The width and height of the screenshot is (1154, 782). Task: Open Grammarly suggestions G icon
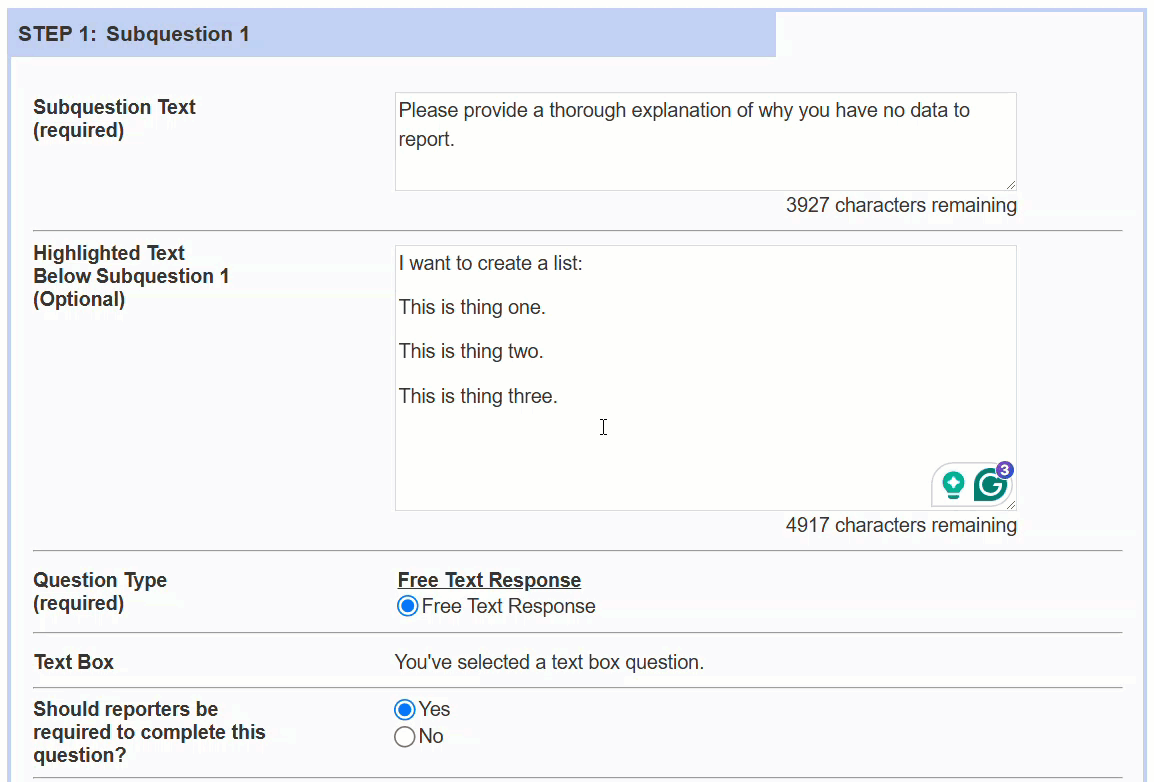(989, 486)
